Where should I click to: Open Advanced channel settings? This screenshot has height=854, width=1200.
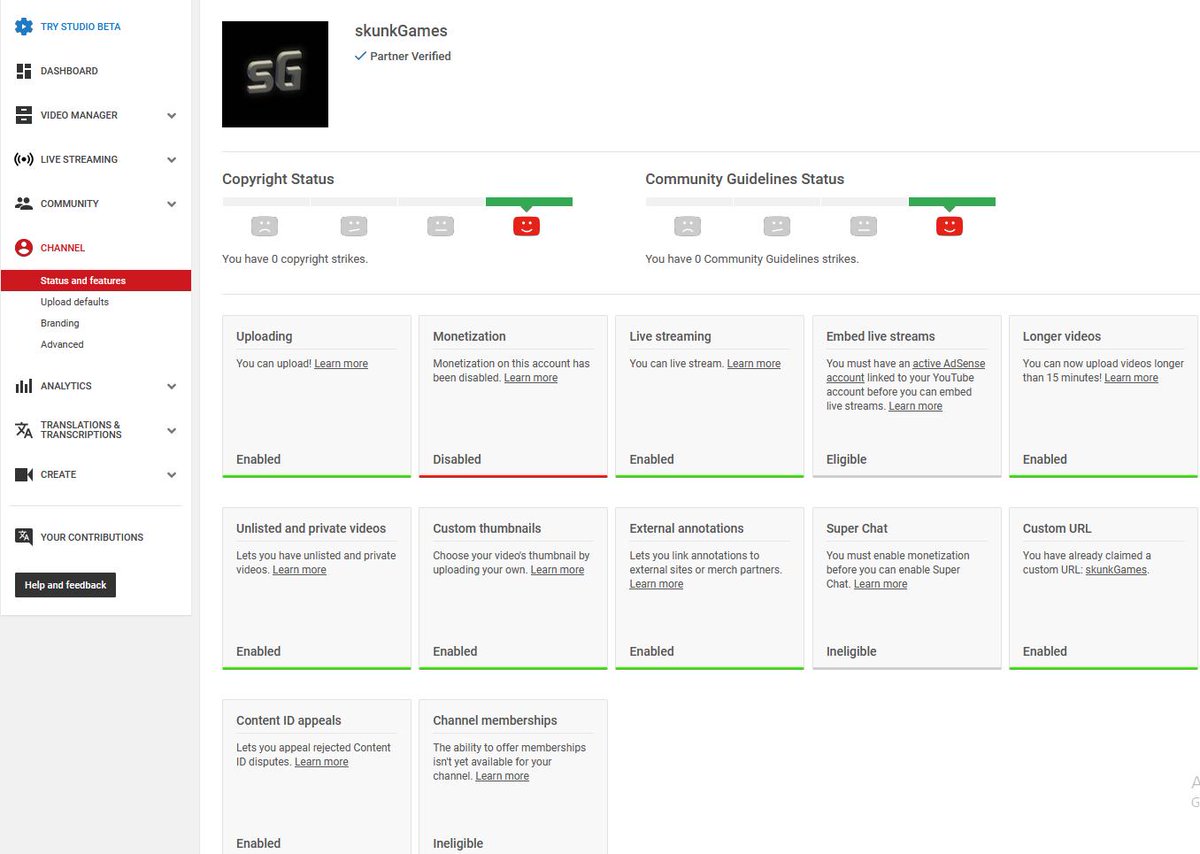click(62, 344)
